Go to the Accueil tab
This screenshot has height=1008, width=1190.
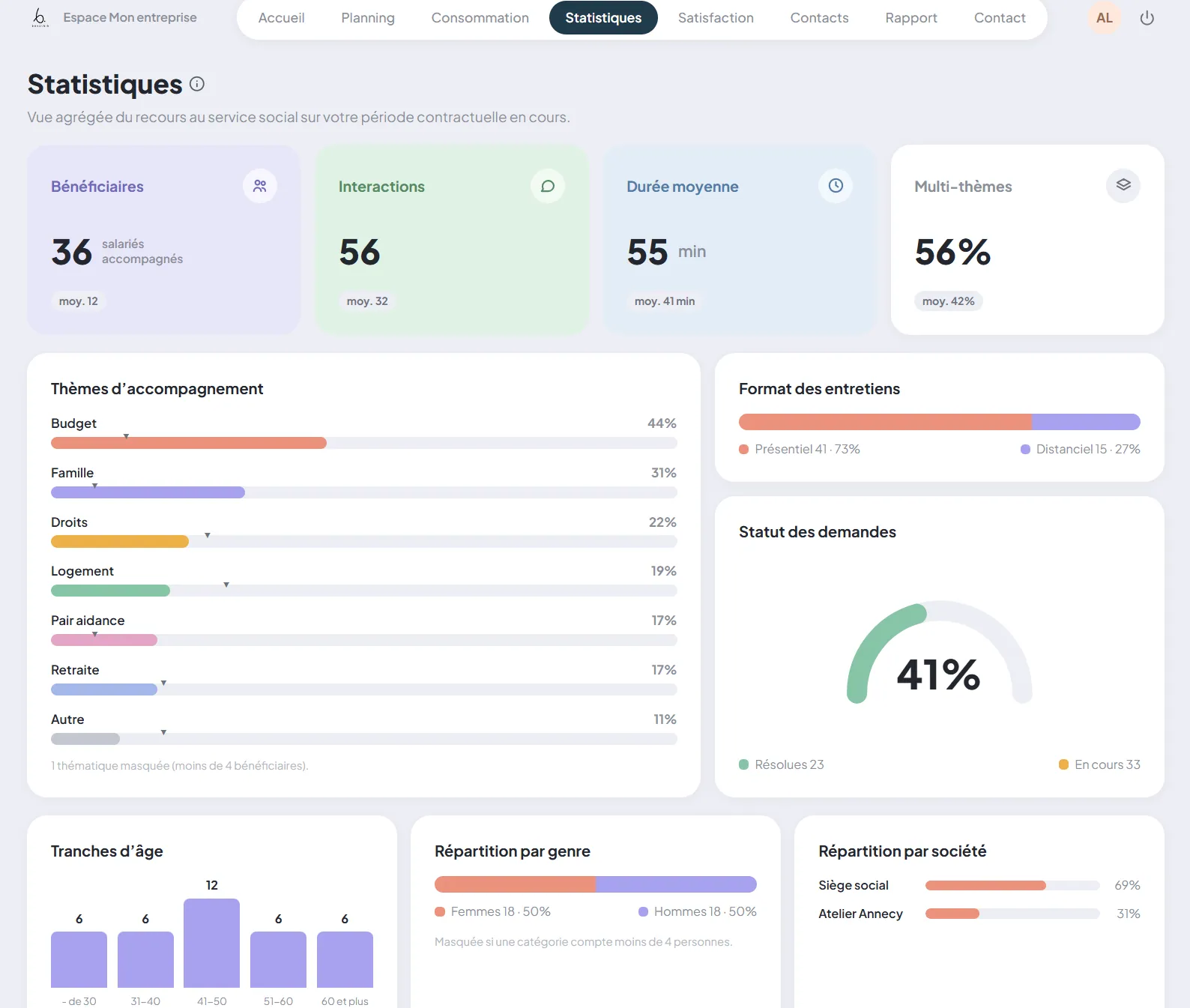(282, 18)
